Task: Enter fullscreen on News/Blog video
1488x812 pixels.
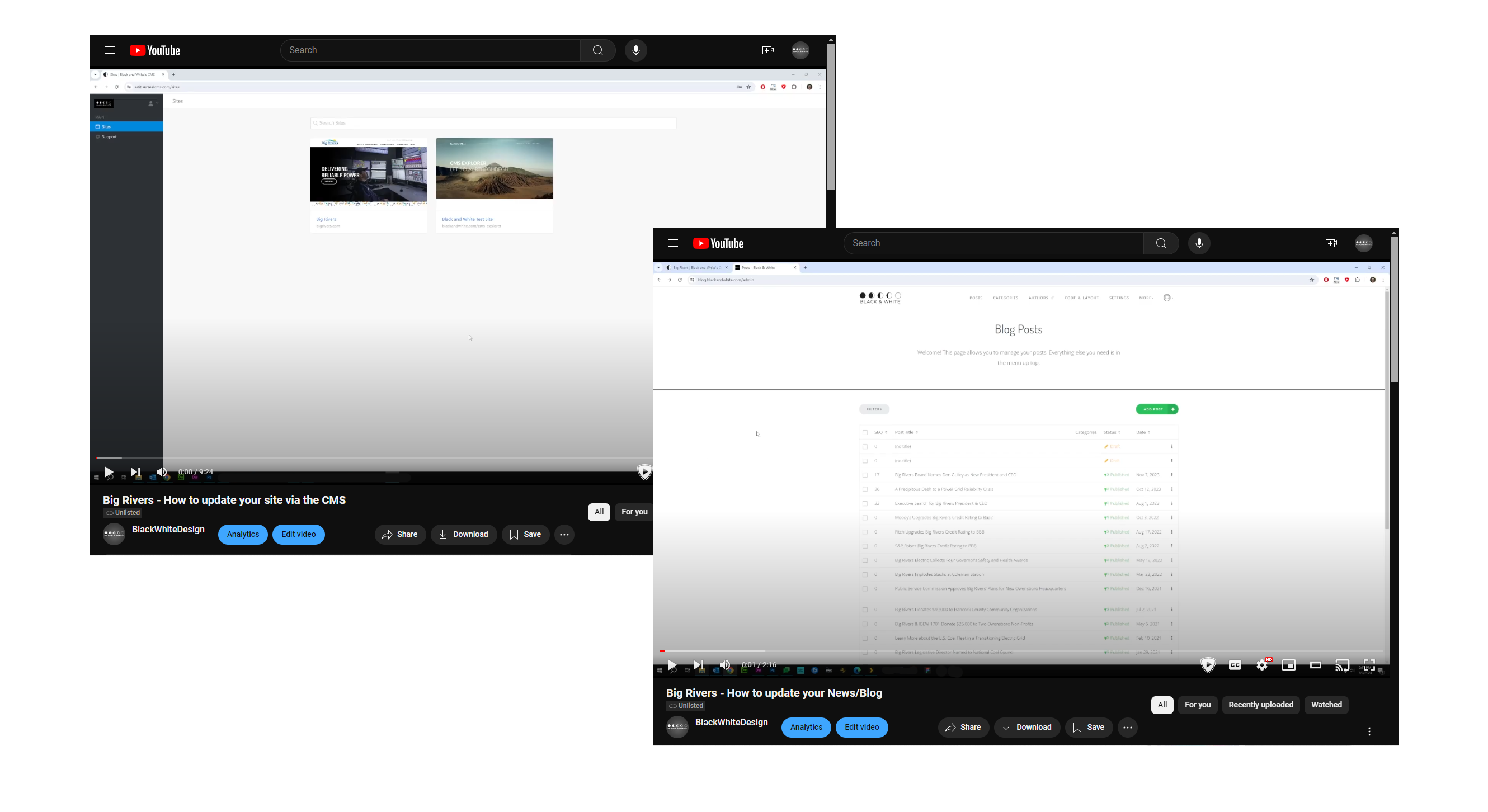Action: [1368, 664]
